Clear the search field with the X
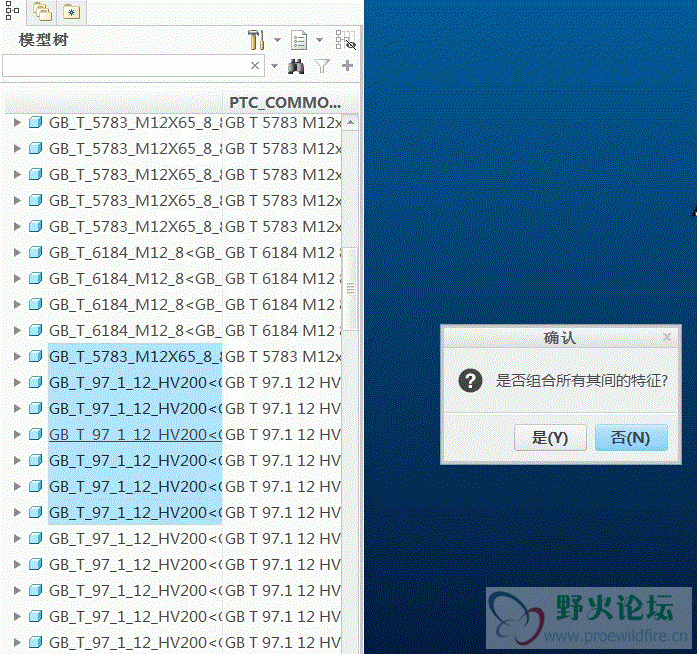The image size is (697, 654). [255, 66]
